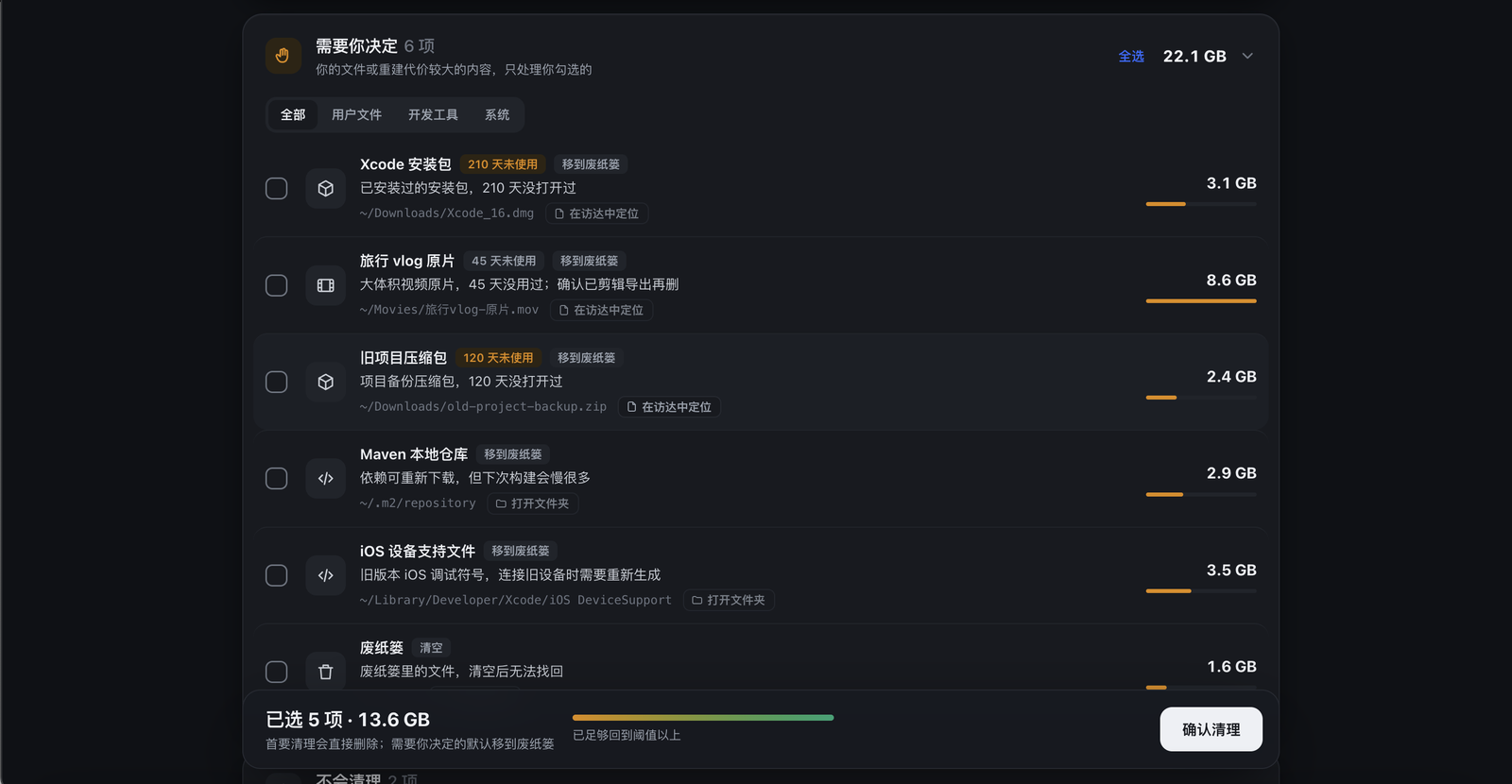
Task: Check the 旅行 vlog 原片 checkbox
Action: [277, 285]
